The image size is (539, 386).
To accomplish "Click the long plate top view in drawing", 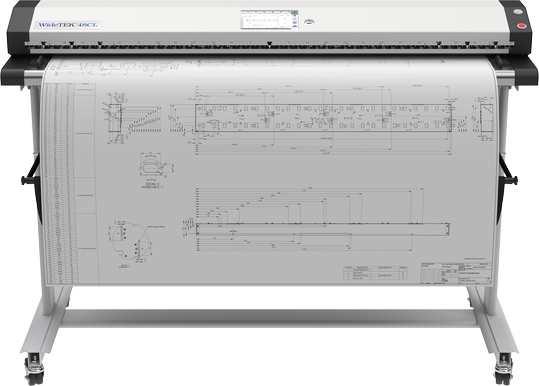I will pos(323,118).
